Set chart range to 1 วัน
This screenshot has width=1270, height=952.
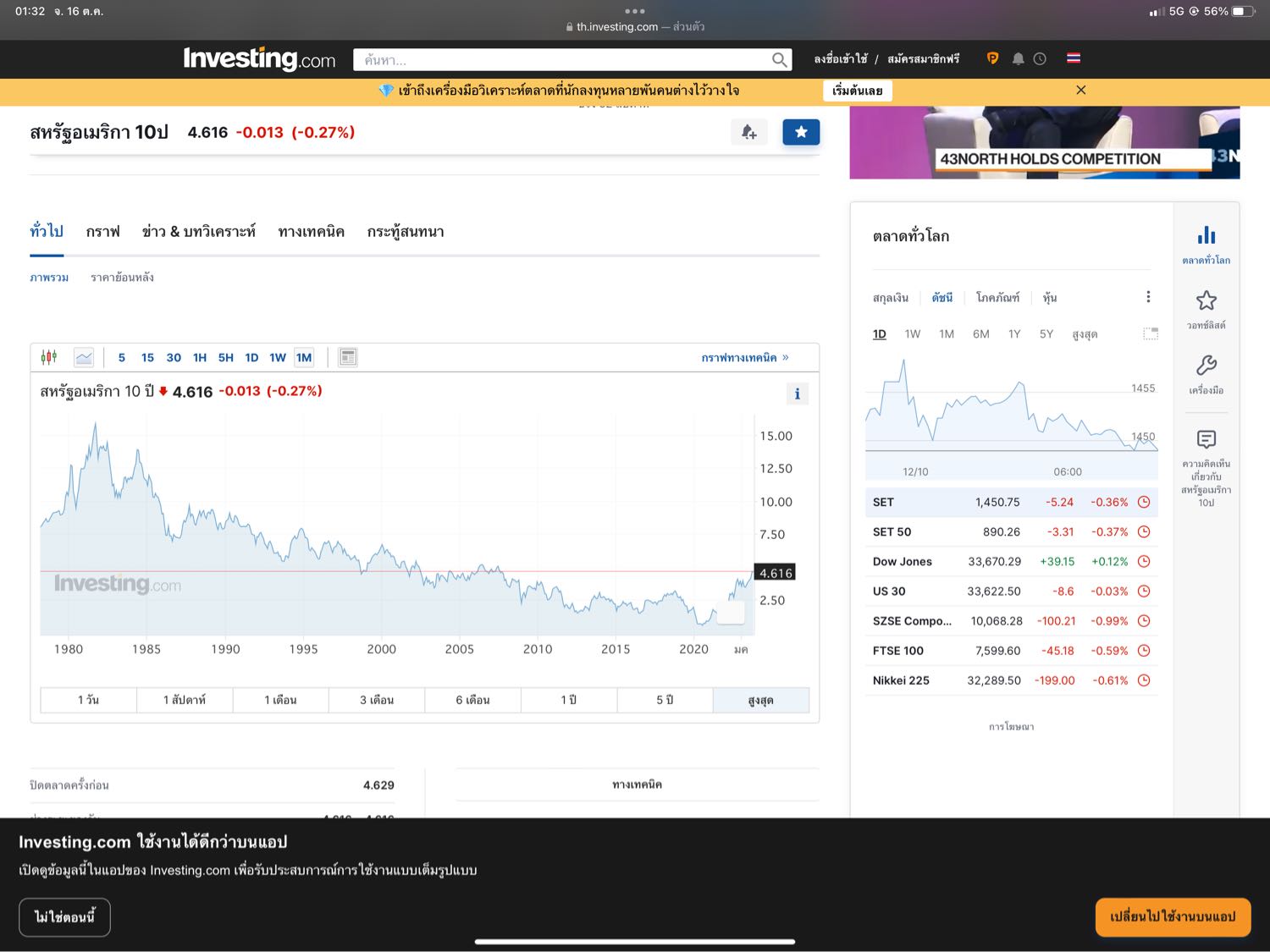(x=88, y=700)
